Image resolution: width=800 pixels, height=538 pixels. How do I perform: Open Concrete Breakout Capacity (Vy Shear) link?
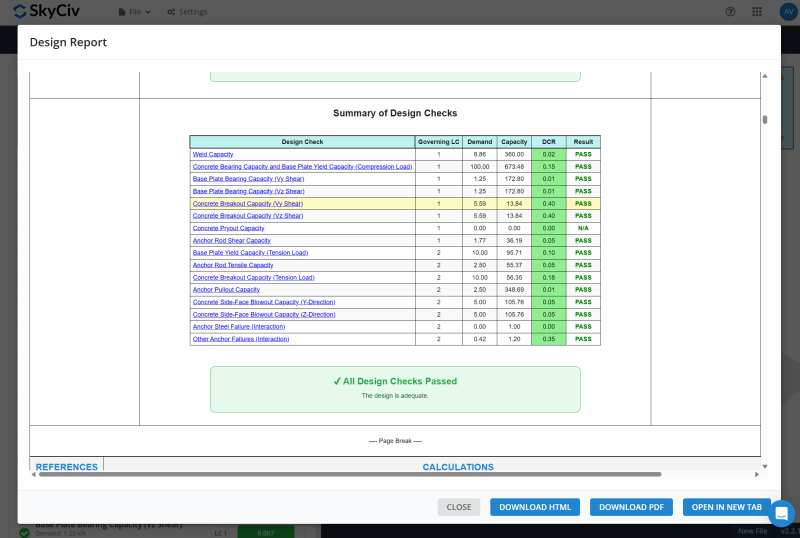(247, 204)
